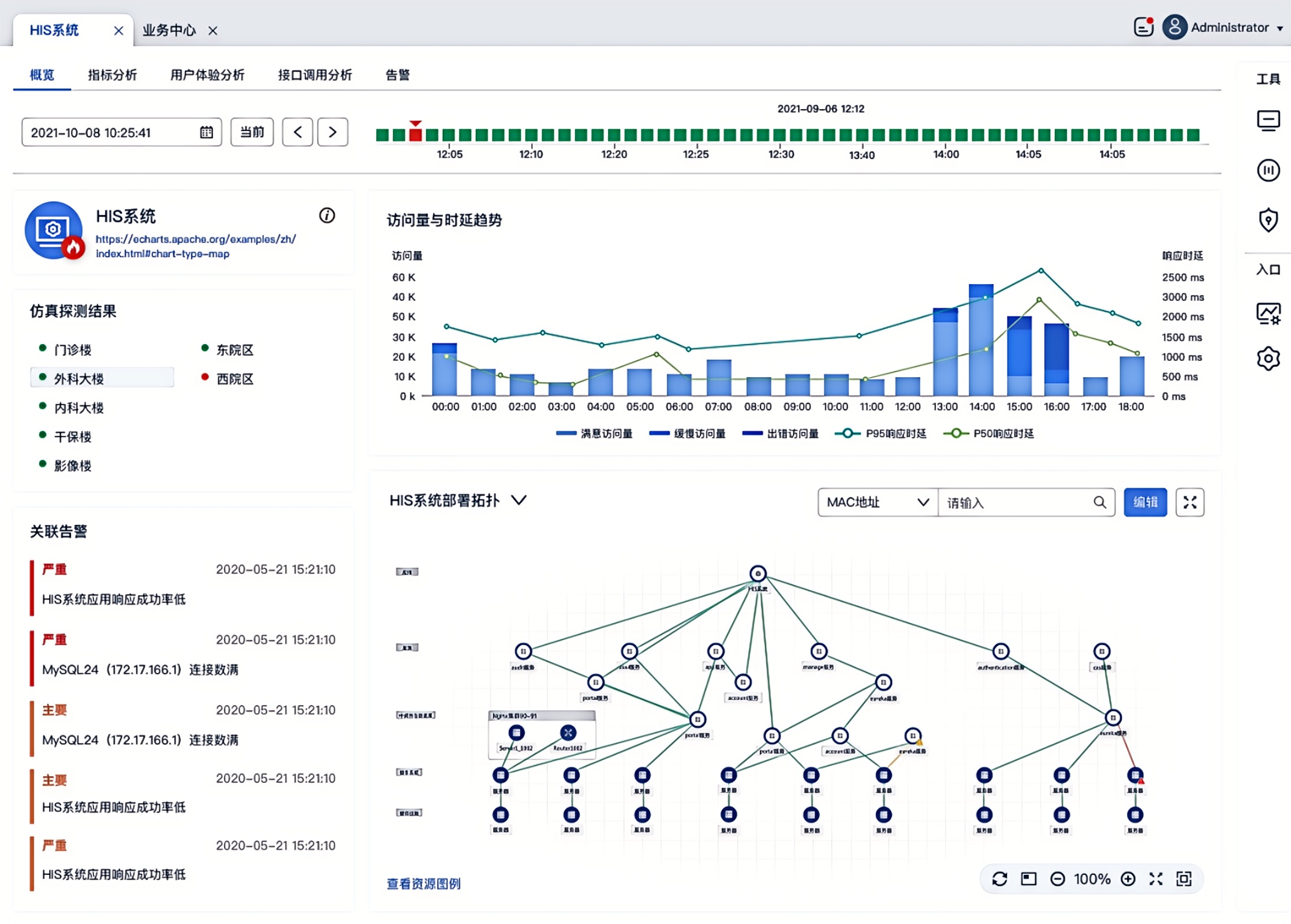Viewport: 1291px width, 924px height.
Task: Expand topology to fullscreen icon
Action: 1189,502
